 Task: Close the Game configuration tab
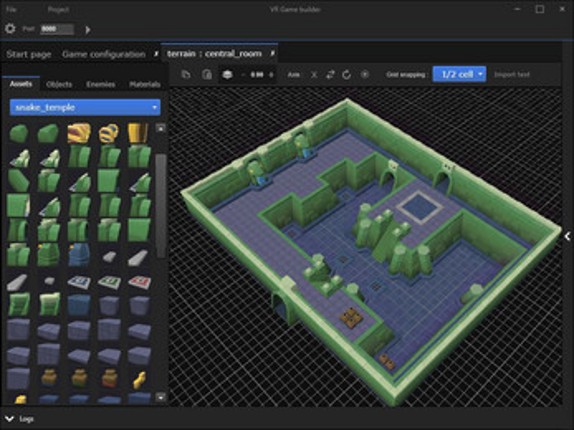pos(156,54)
